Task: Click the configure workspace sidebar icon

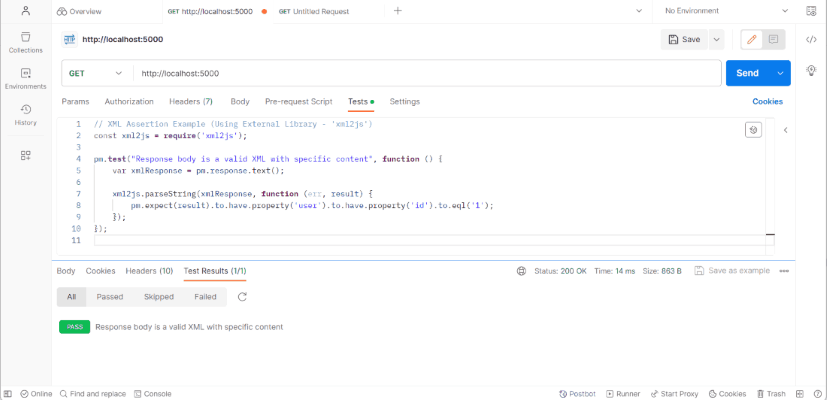Action: tap(25, 155)
